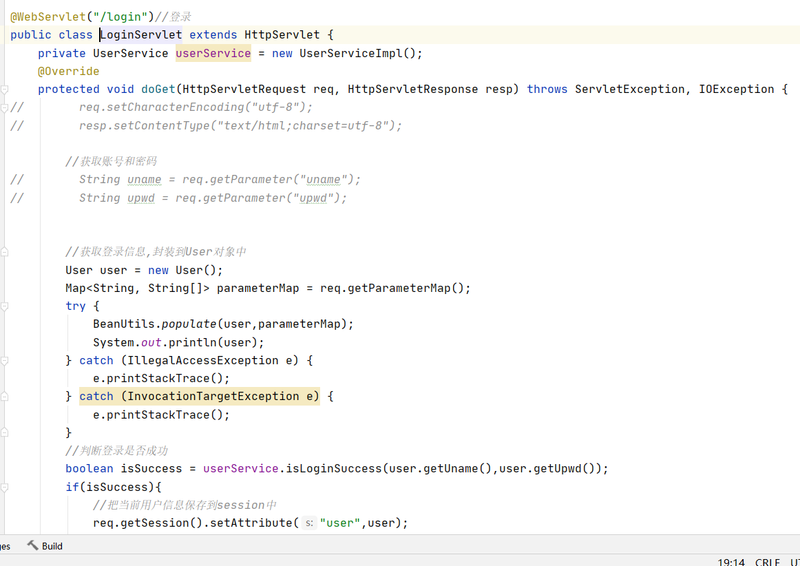The width and height of the screenshot is (800, 566).
Task: Collapse the IllegalAccessException catch fold marker
Action: click(4, 361)
